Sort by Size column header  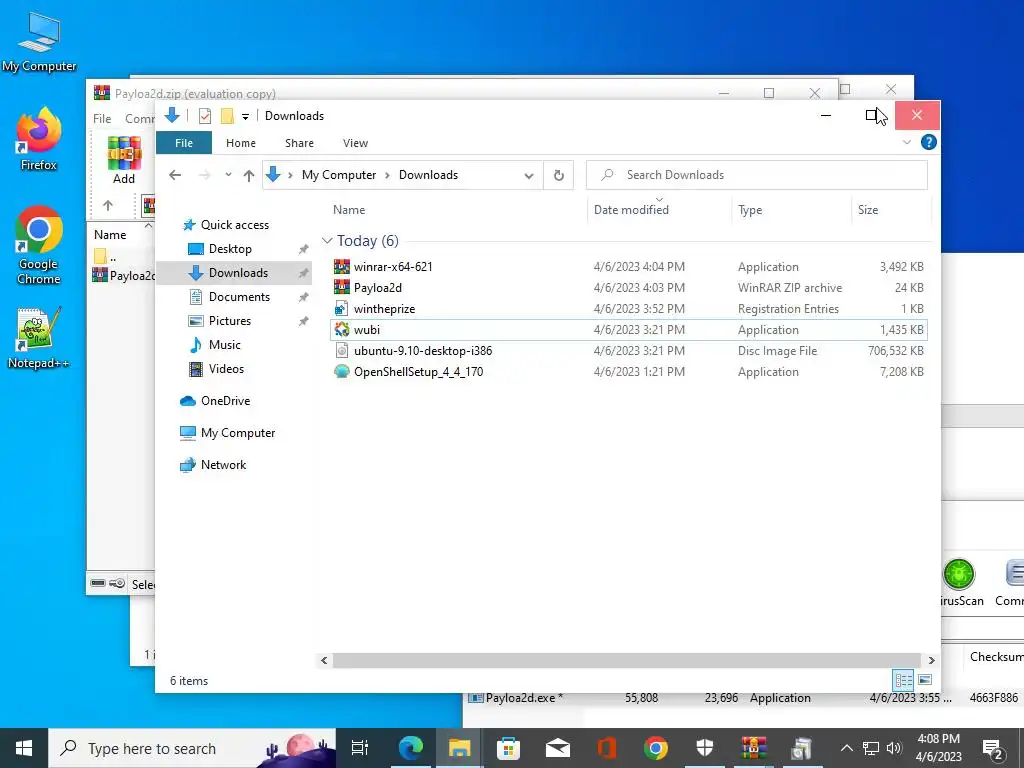(868, 210)
